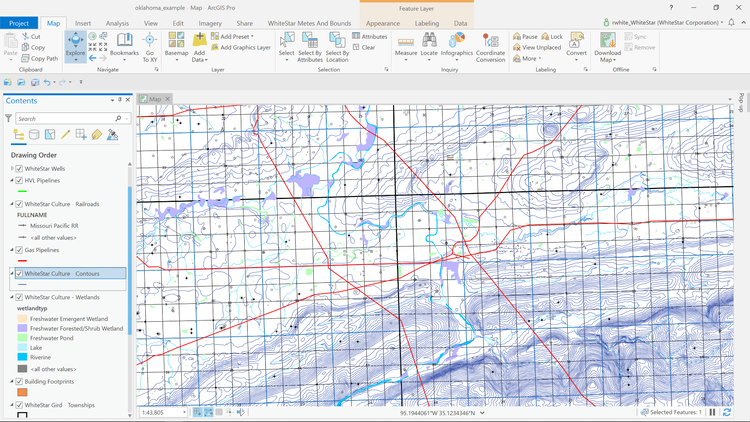The height and width of the screenshot is (422, 750).
Task: Click notifications bell icon
Action: point(731,22)
